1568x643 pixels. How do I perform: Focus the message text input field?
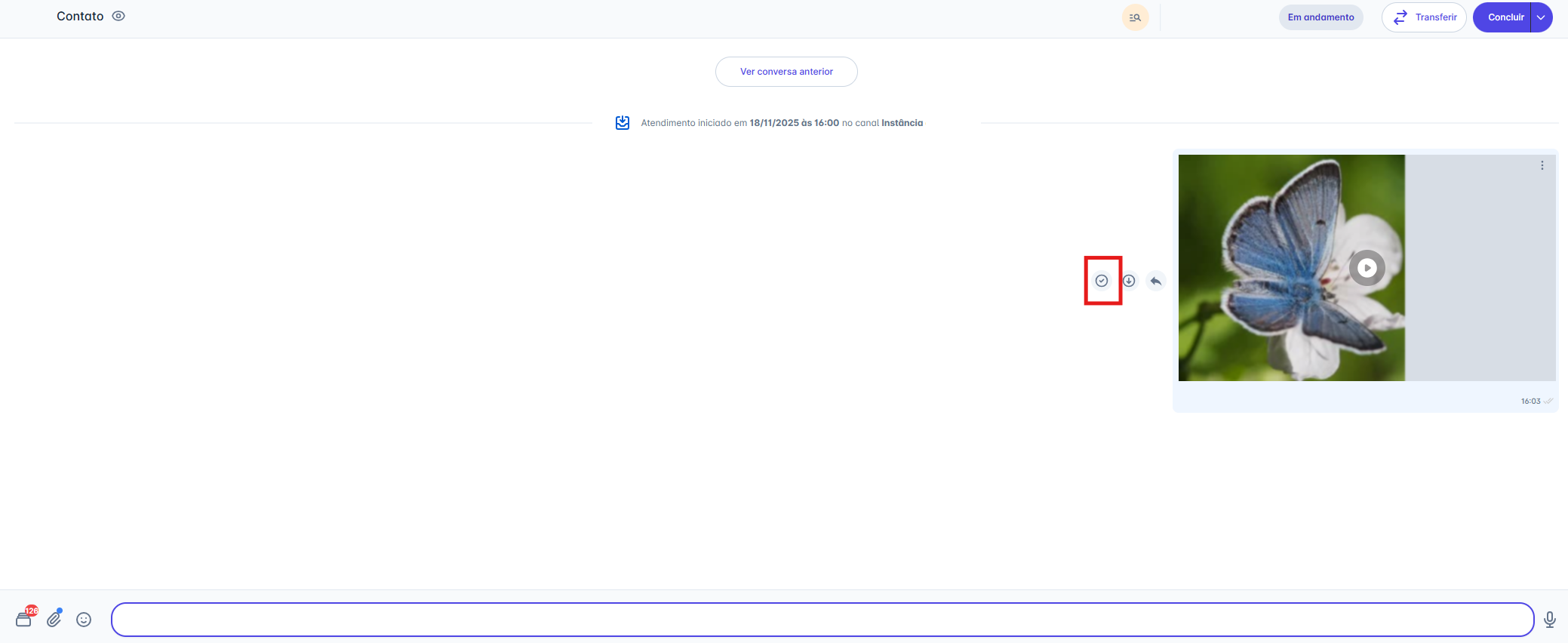[822, 620]
